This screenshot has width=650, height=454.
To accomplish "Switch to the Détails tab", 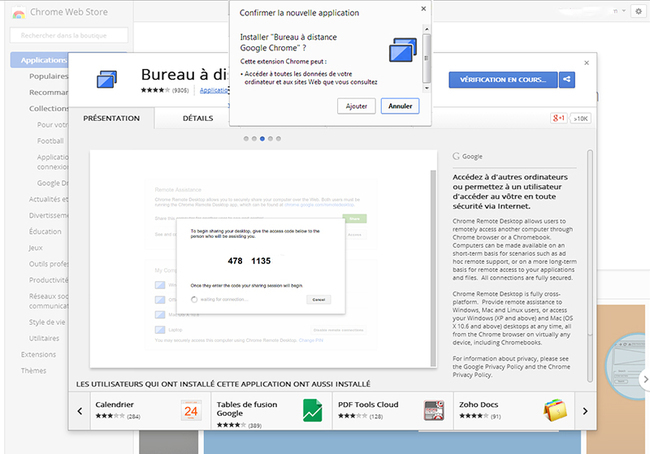I will coord(198,118).
